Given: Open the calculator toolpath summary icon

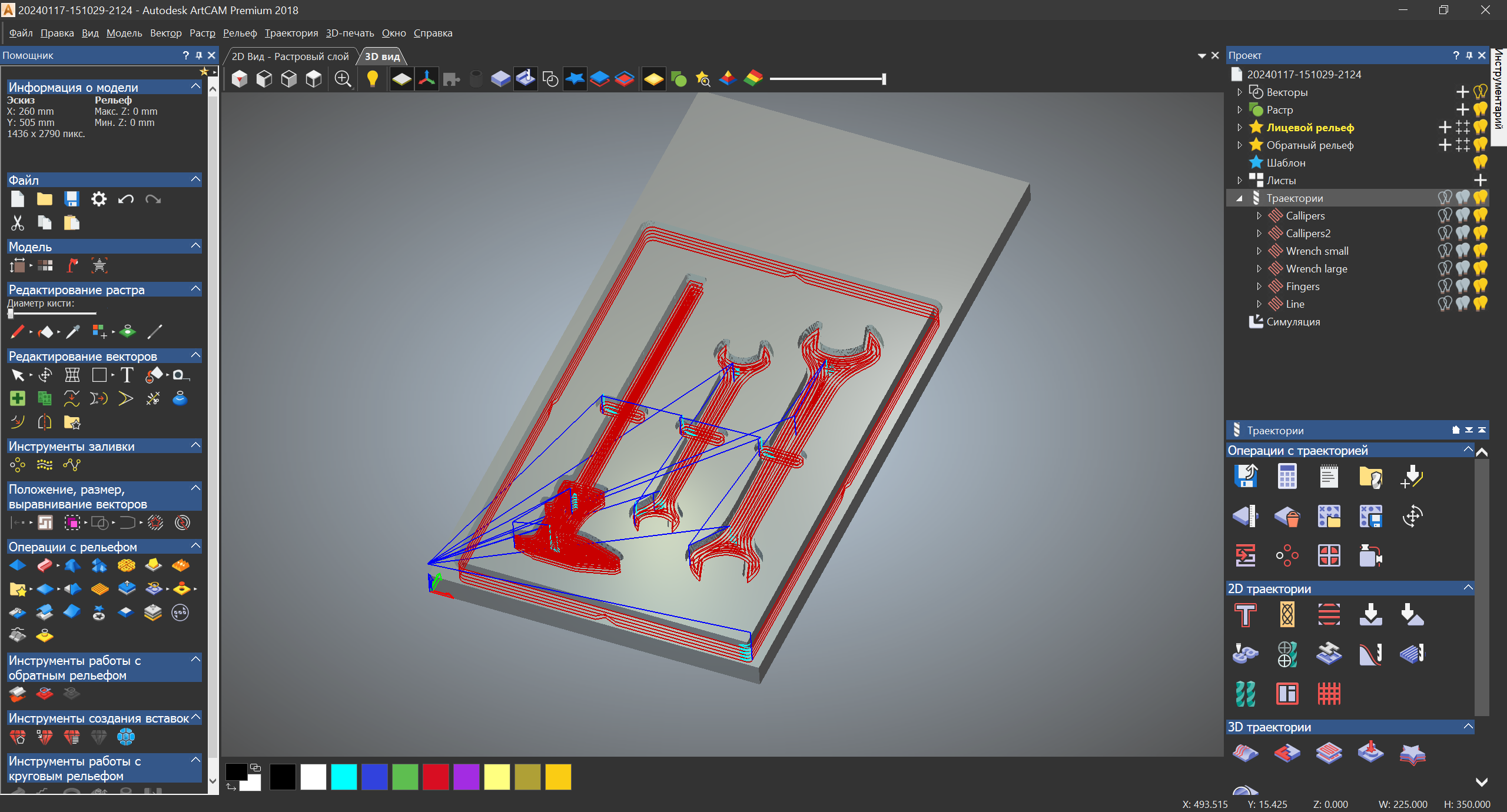Looking at the screenshot, I should coord(1287,477).
